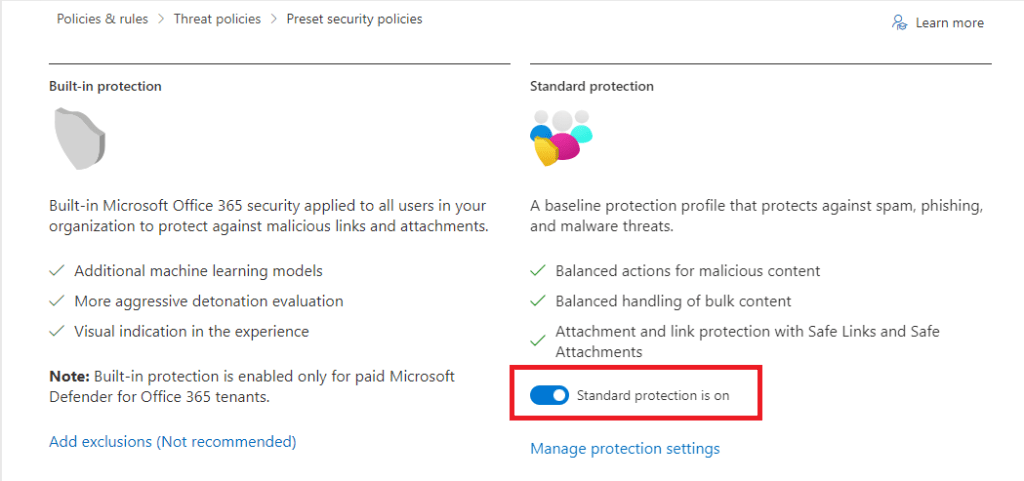Click the Standard protection people icon
The height and width of the screenshot is (481, 1024).
[559, 137]
